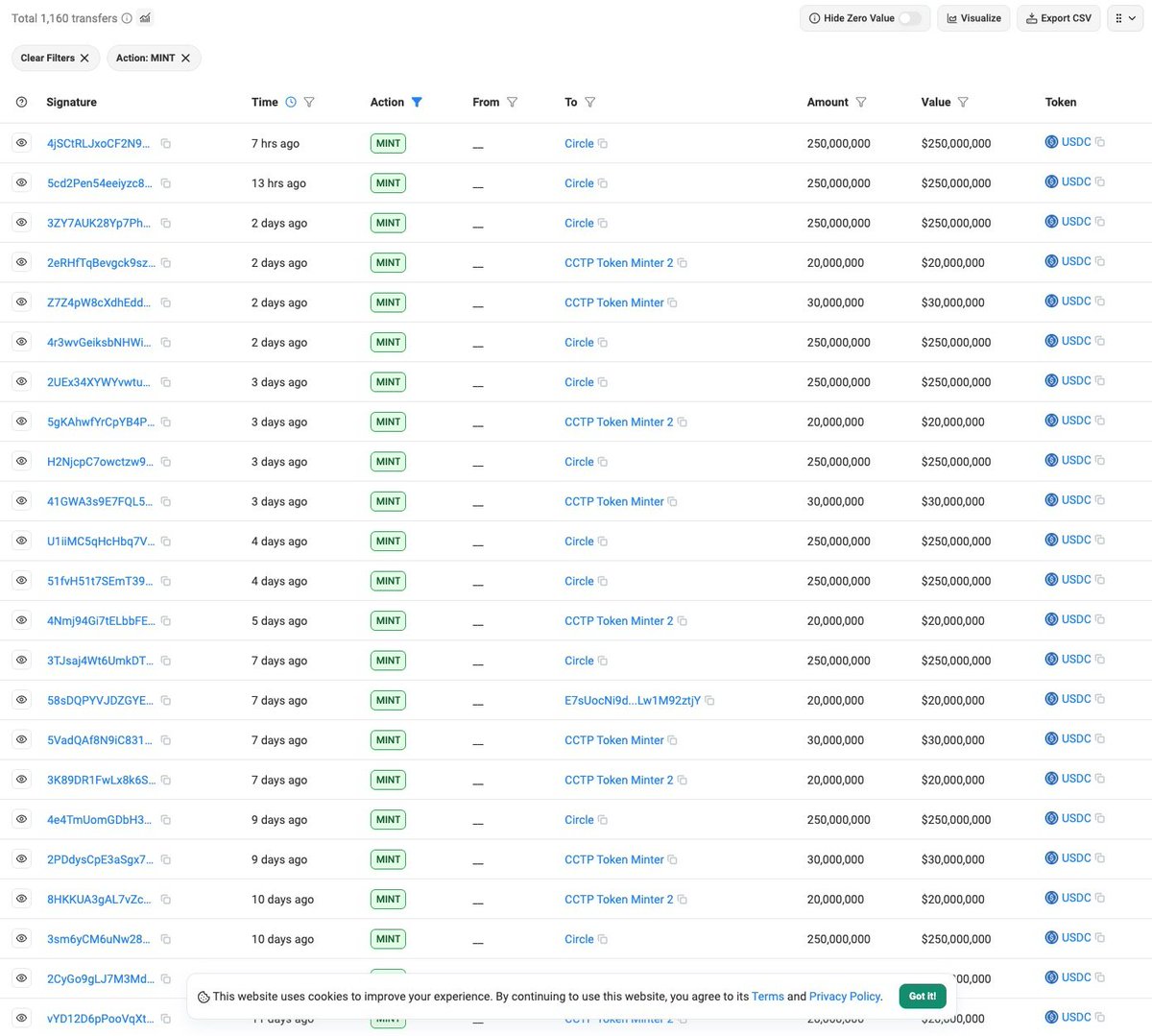Copy signature 41GWA3s9E7FQL5 to clipboard
Viewport: 1152px width, 1036px height.
[166, 502]
